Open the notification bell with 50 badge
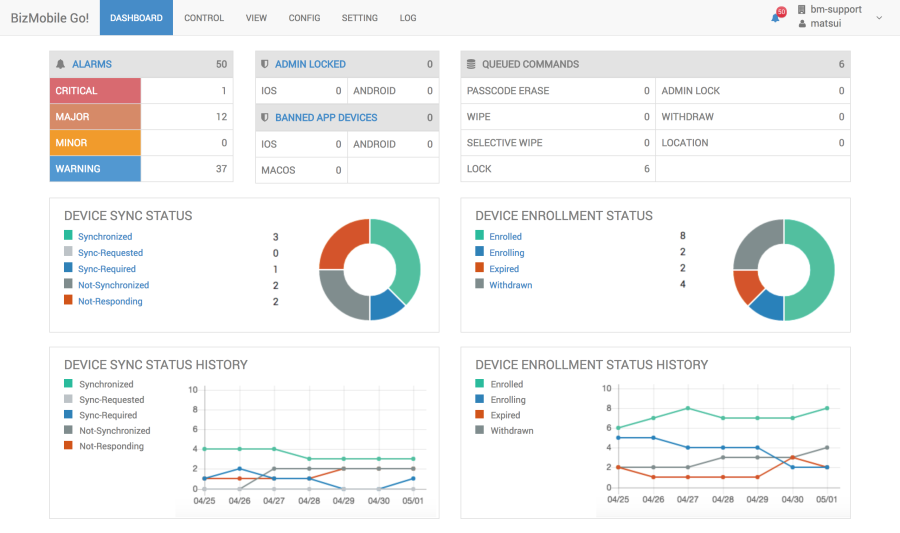 click(x=777, y=15)
